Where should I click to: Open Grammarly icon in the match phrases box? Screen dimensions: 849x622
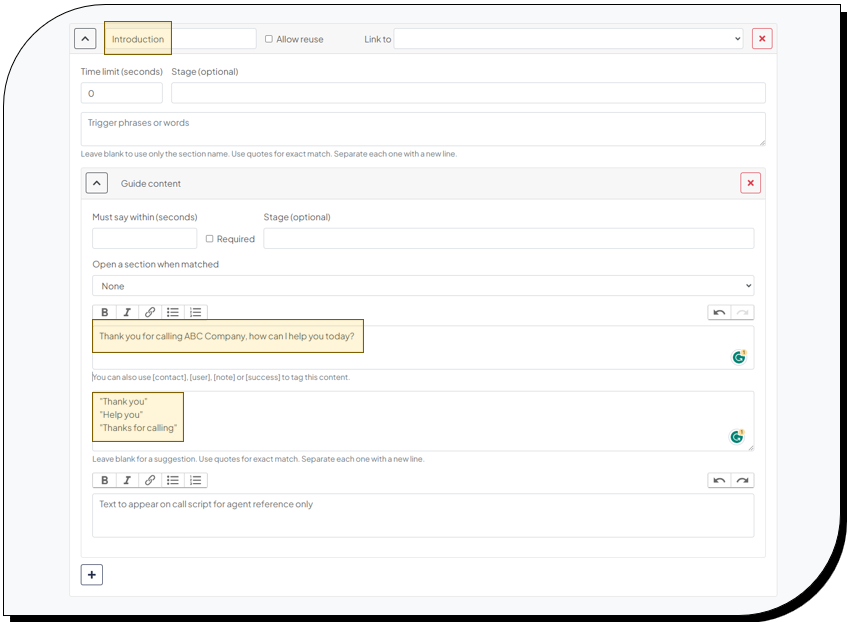(x=737, y=436)
